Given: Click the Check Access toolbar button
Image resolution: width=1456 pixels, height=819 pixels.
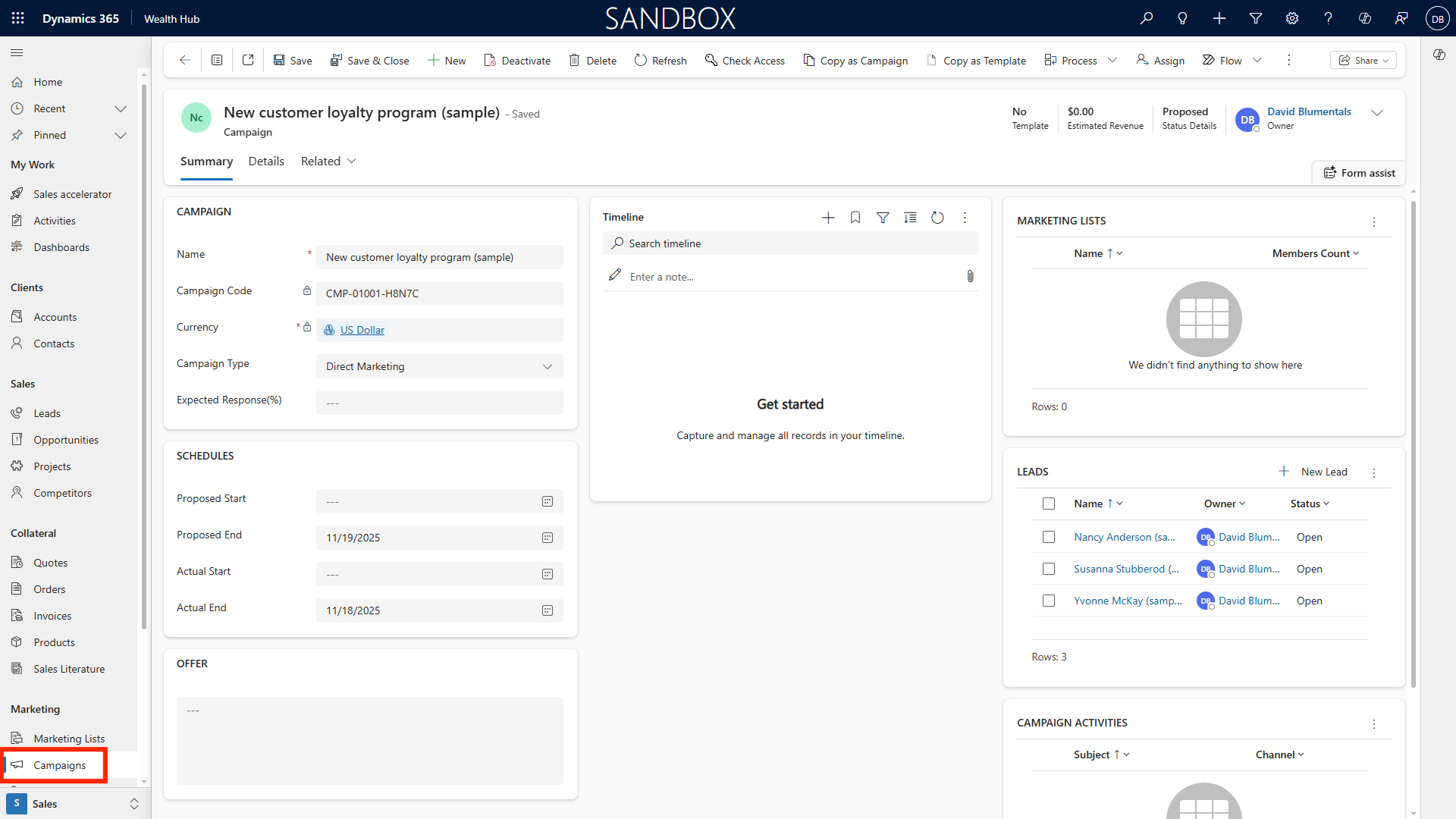Looking at the screenshot, I should click(x=745, y=61).
